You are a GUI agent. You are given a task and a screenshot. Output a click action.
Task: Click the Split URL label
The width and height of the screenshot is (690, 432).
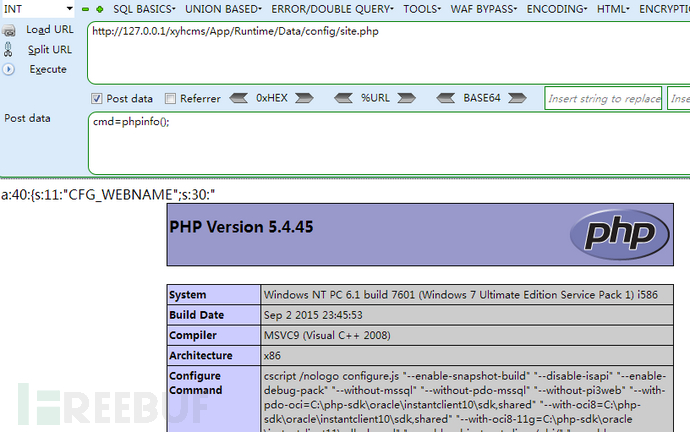click(x=50, y=50)
